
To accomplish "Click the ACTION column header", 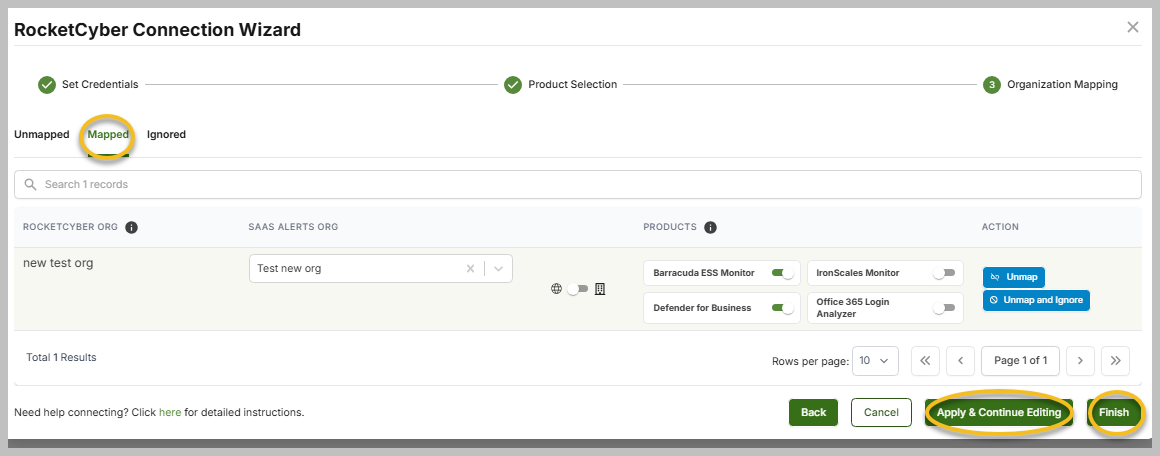I will (x=1000, y=227).
